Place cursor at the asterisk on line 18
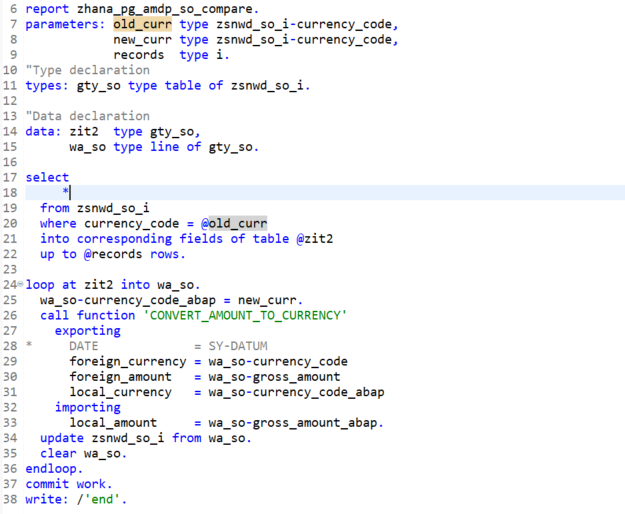Viewport: 625px width, 514px height. [65, 192]
